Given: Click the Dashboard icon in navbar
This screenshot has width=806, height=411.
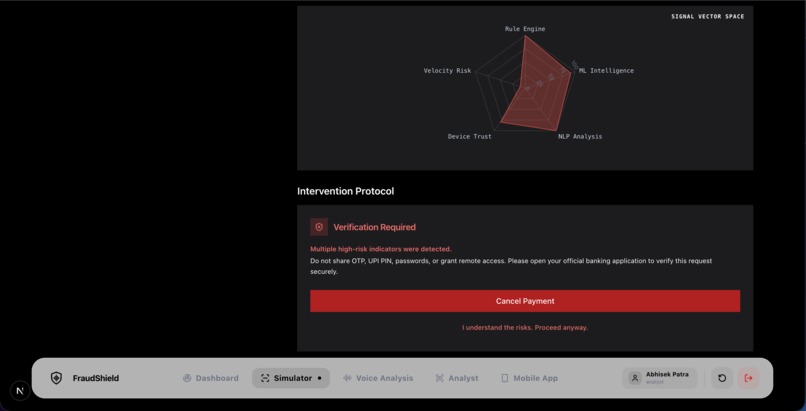Looking at the screenshot, I should coord(187,378).
